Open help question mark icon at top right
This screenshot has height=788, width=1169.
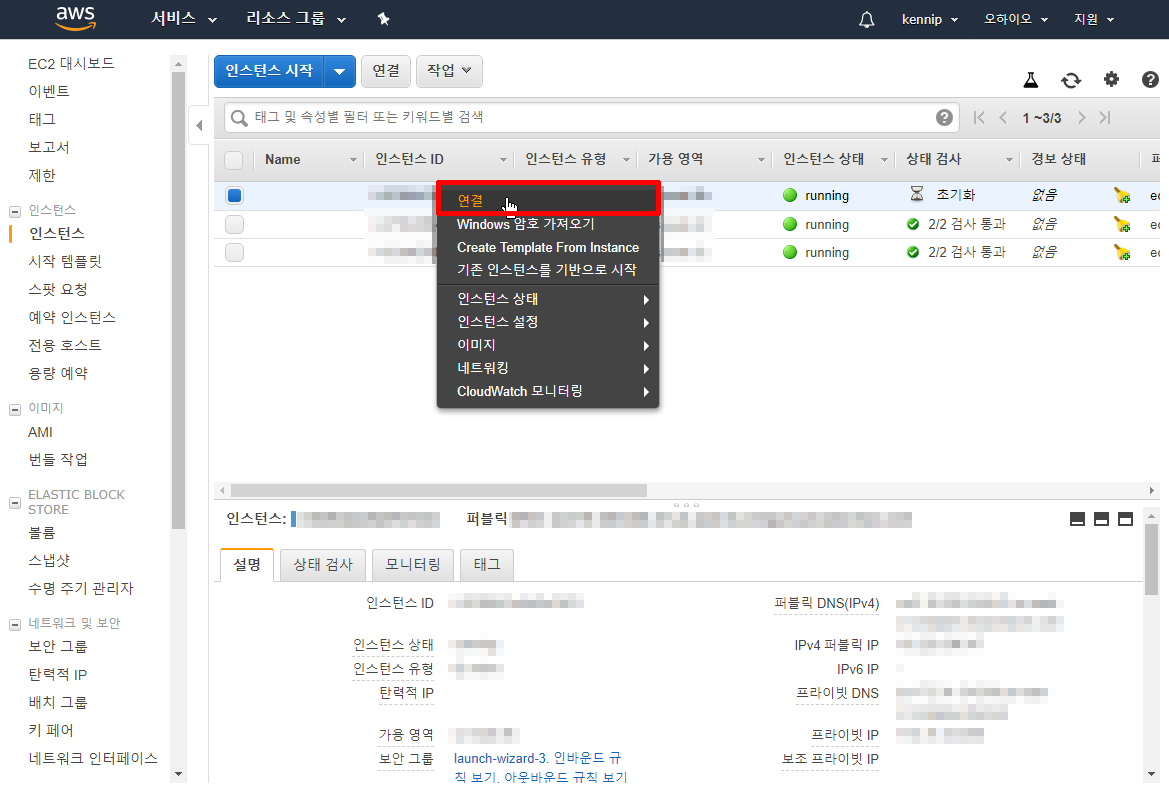1150,79
